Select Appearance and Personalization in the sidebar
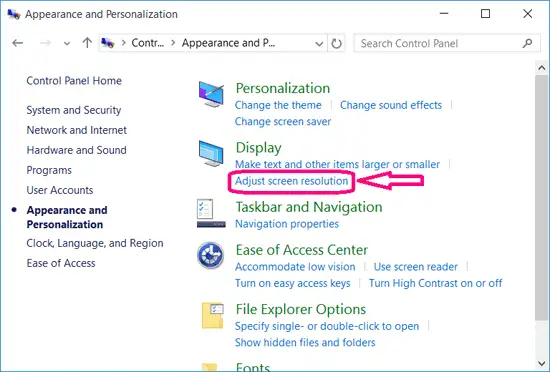This screenshot has height=372, width=550. (x=67, y=217)
